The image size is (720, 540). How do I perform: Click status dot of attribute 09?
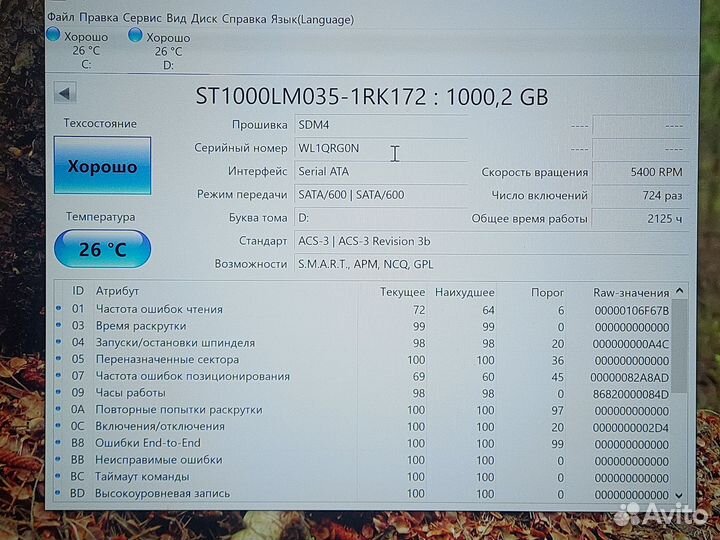(58, 392)
